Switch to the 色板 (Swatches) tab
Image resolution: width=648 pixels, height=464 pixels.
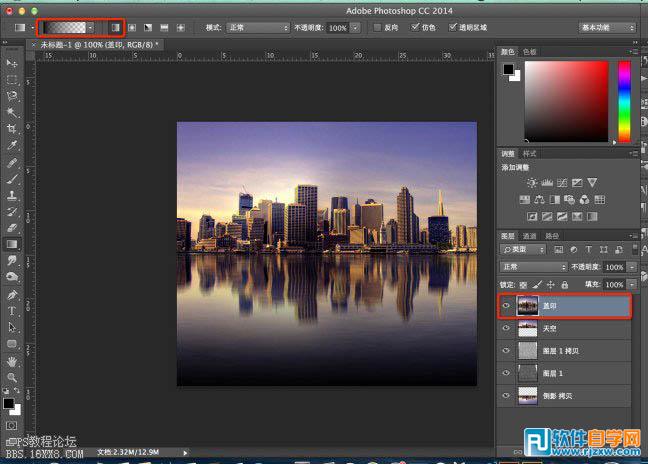[x=530, y=51]
